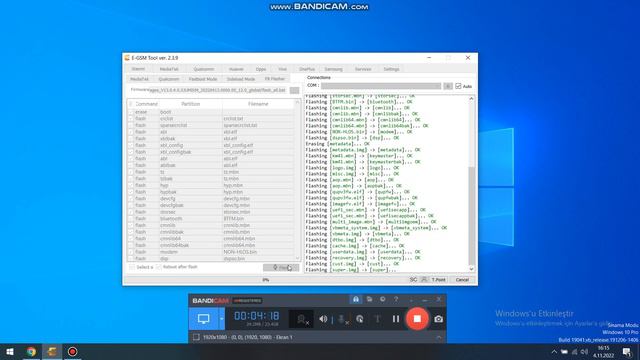Open the Vivo tab

click(282, 69)
